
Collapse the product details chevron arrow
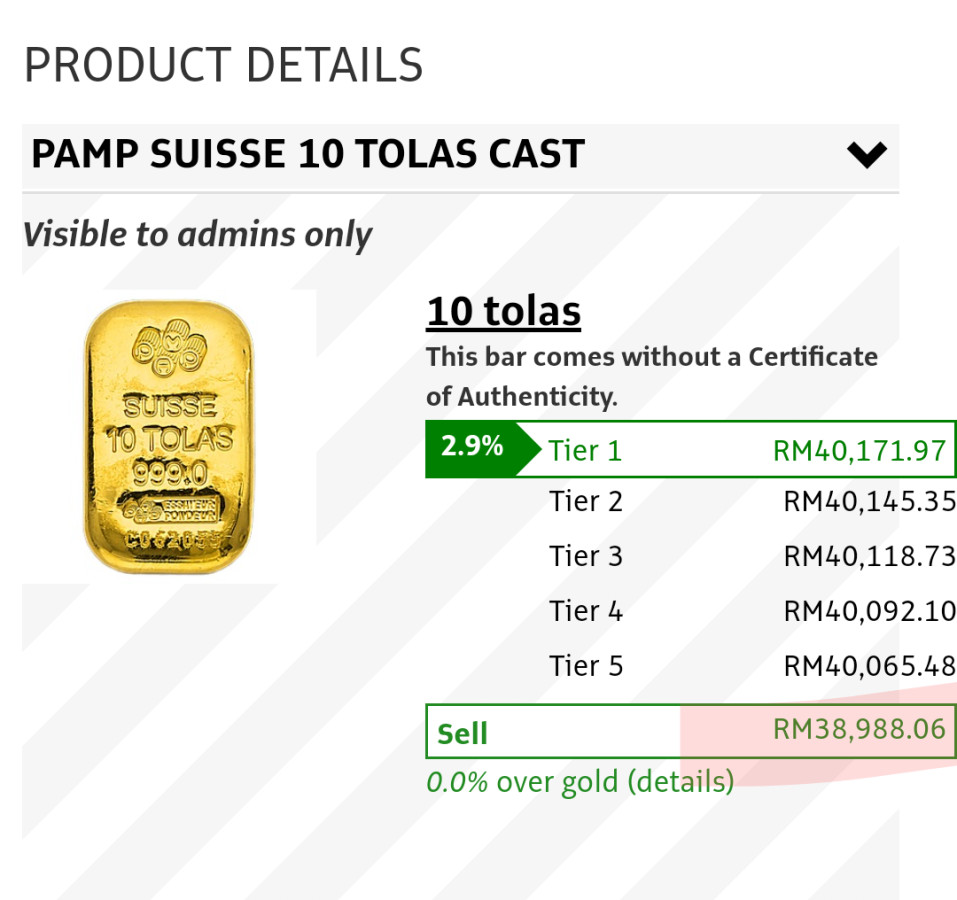866,155
